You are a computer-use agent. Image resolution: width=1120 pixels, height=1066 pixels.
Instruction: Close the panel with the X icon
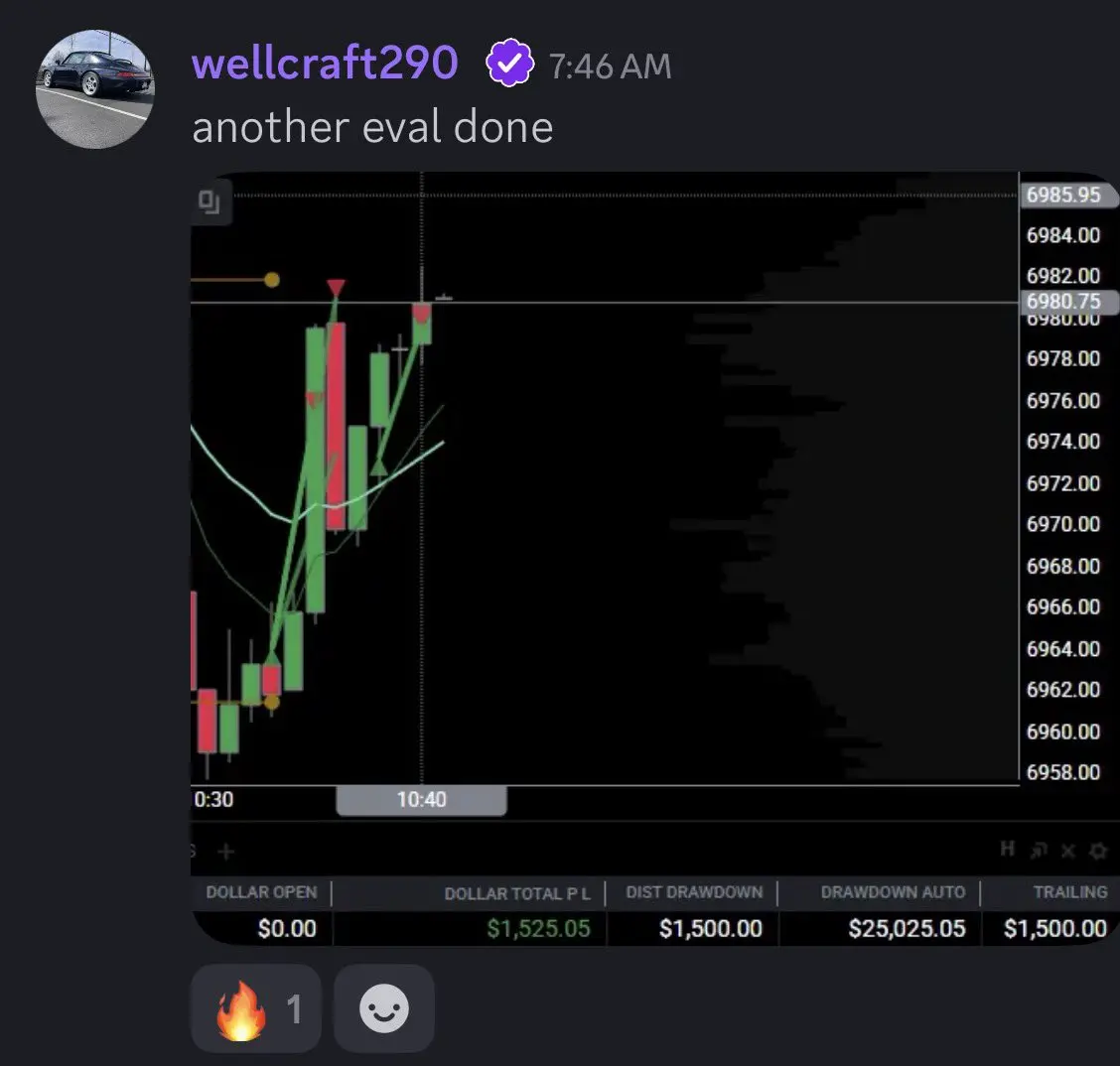click(x=1067, y=850)
